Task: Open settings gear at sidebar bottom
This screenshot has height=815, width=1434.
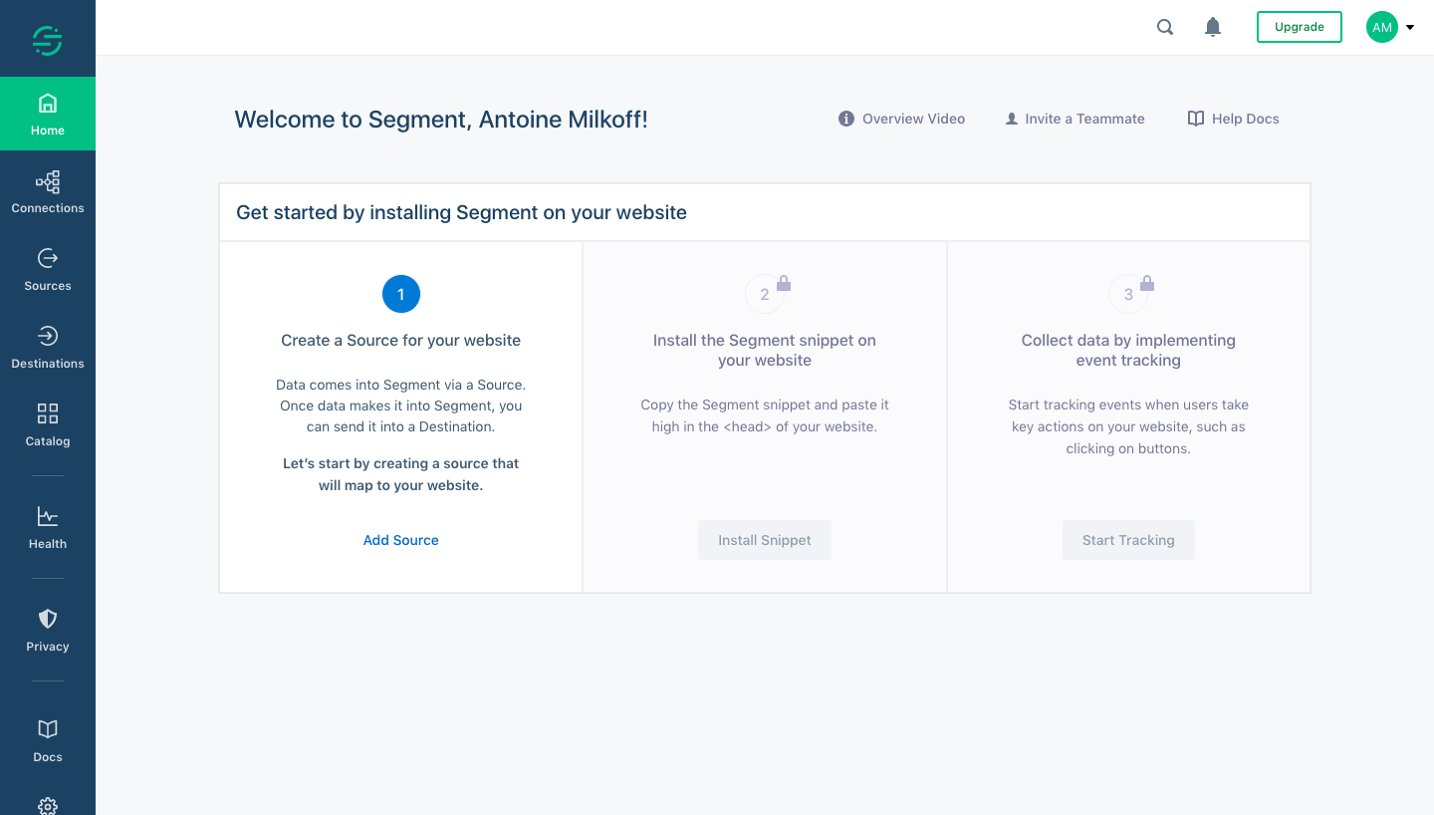Action: pos(47,805)
